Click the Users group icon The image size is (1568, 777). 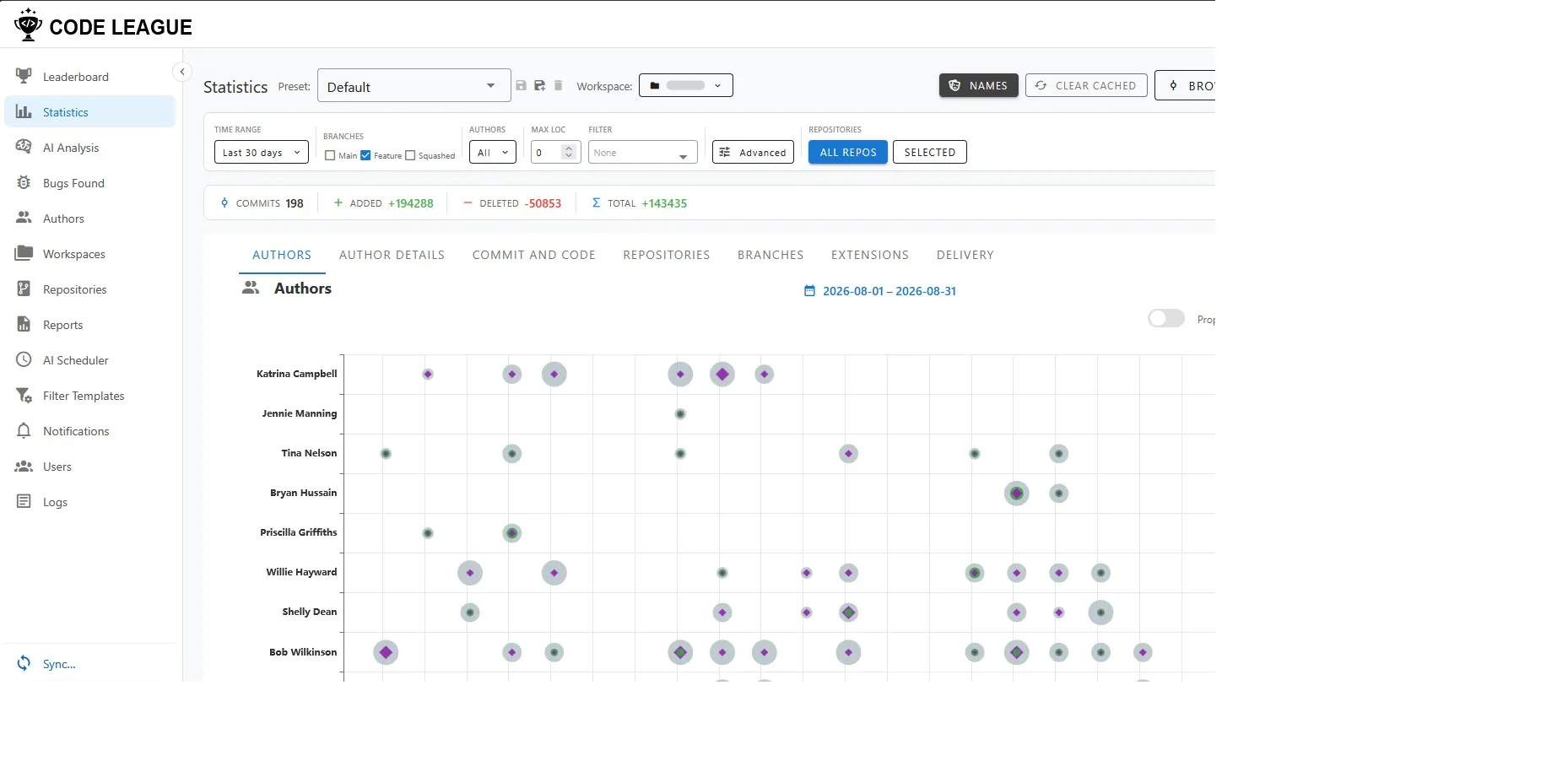[x=24, y=466]
